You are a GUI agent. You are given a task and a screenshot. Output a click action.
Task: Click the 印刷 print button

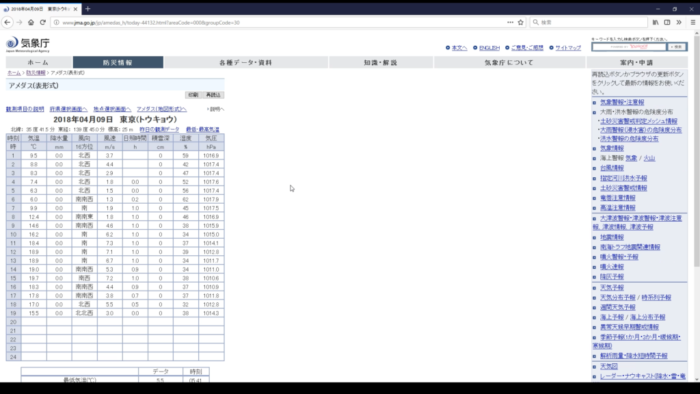(x=193, y=95)
